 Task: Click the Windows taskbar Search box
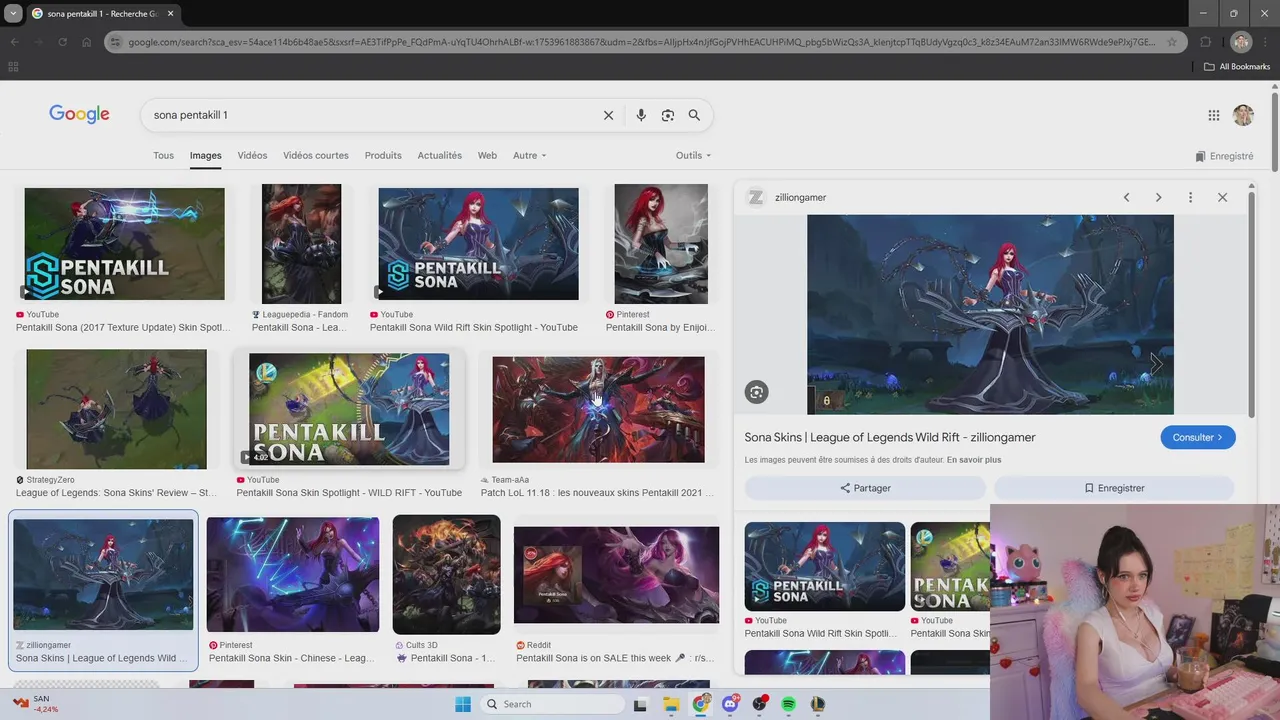point(551,704)
